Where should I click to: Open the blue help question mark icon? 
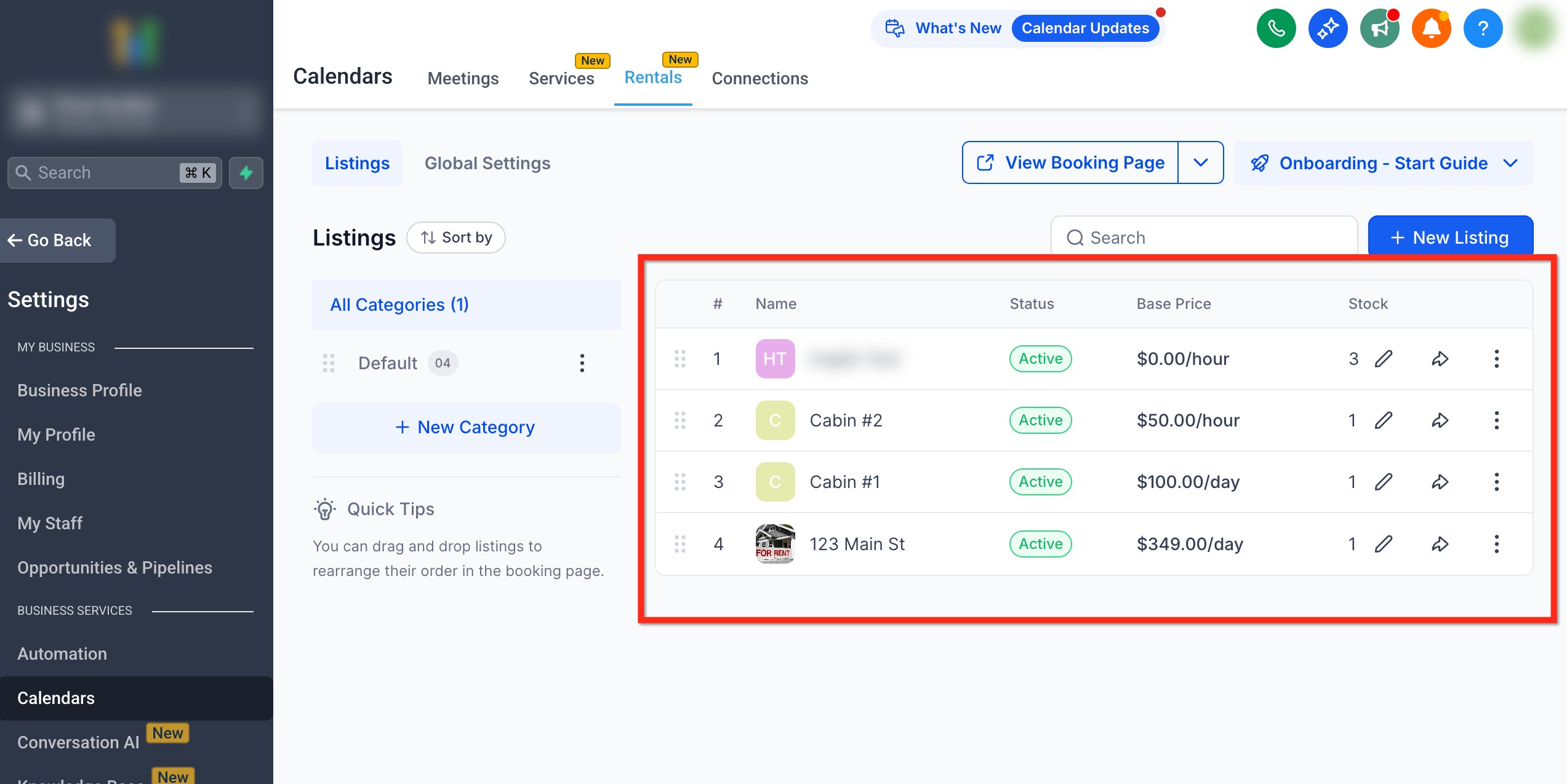coord(1483,28)
